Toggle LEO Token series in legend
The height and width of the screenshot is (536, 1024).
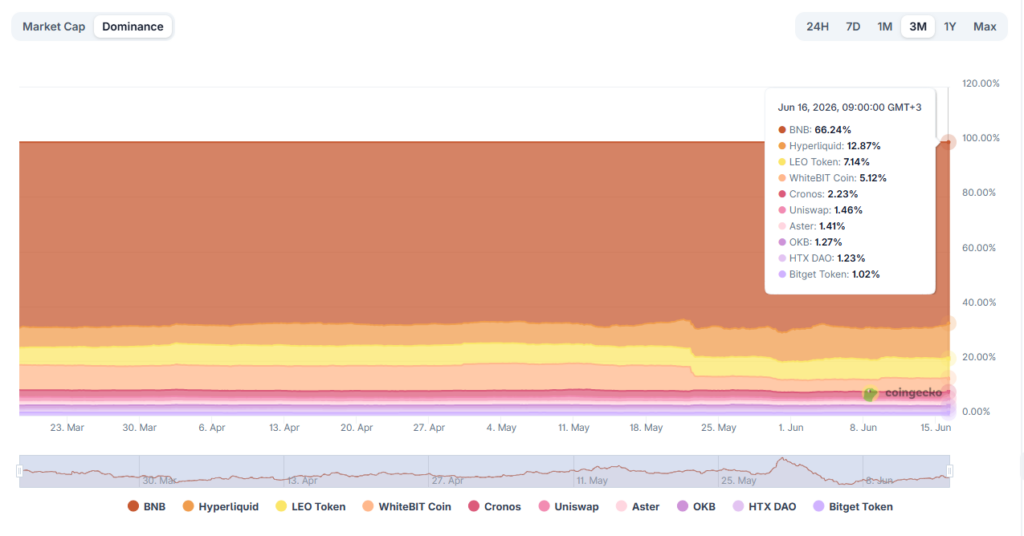310,507
